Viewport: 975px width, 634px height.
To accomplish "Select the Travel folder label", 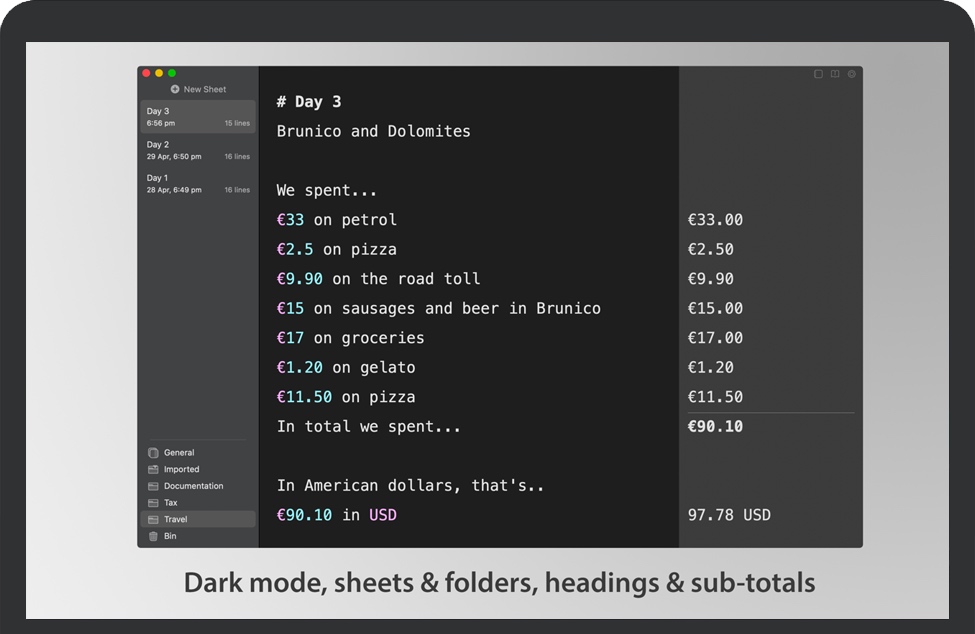I will coord(176,519).
